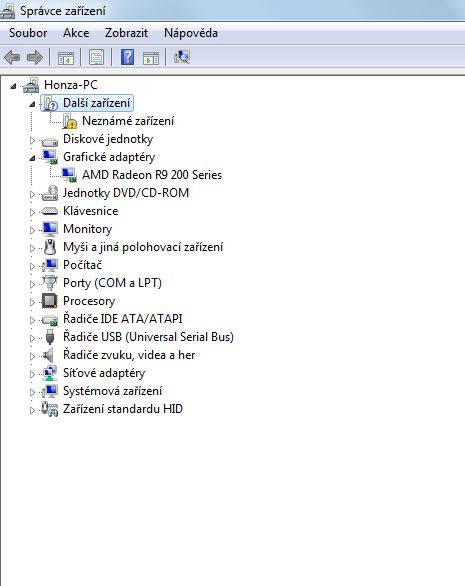Select the Síťové adaptéry tree item
Viewport: 465px width, 586px height.
tap(104, 373)
